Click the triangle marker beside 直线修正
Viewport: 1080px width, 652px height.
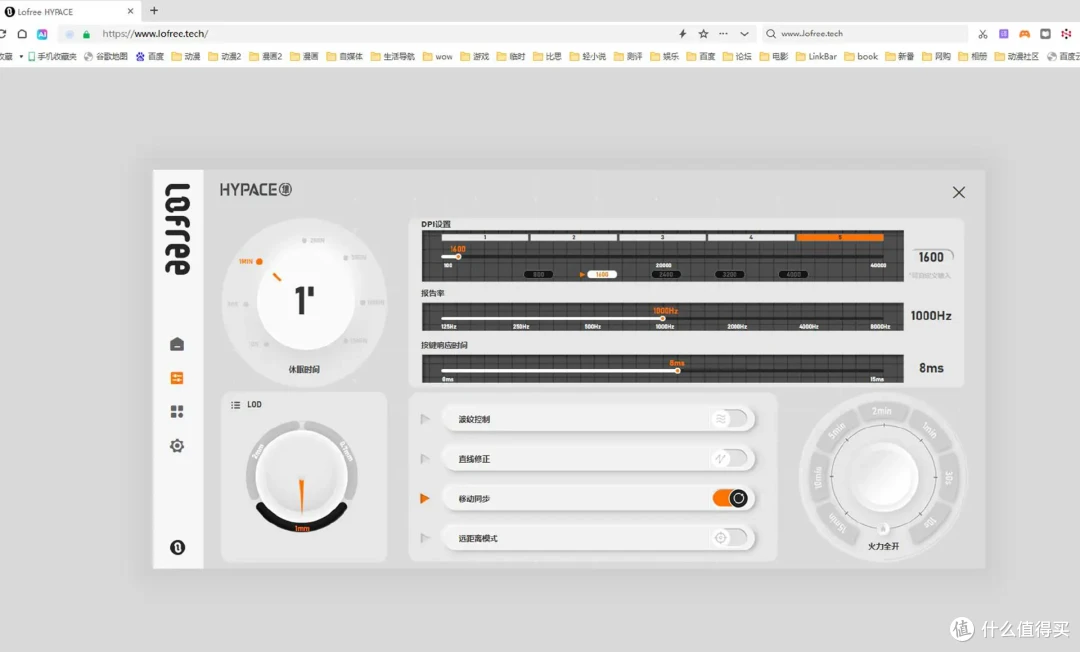(x=425, y=459)
